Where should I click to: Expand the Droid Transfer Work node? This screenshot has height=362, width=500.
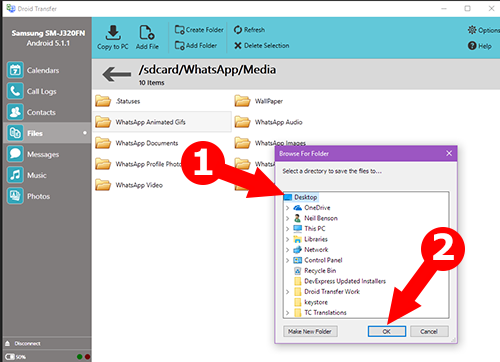click(287, 292)
